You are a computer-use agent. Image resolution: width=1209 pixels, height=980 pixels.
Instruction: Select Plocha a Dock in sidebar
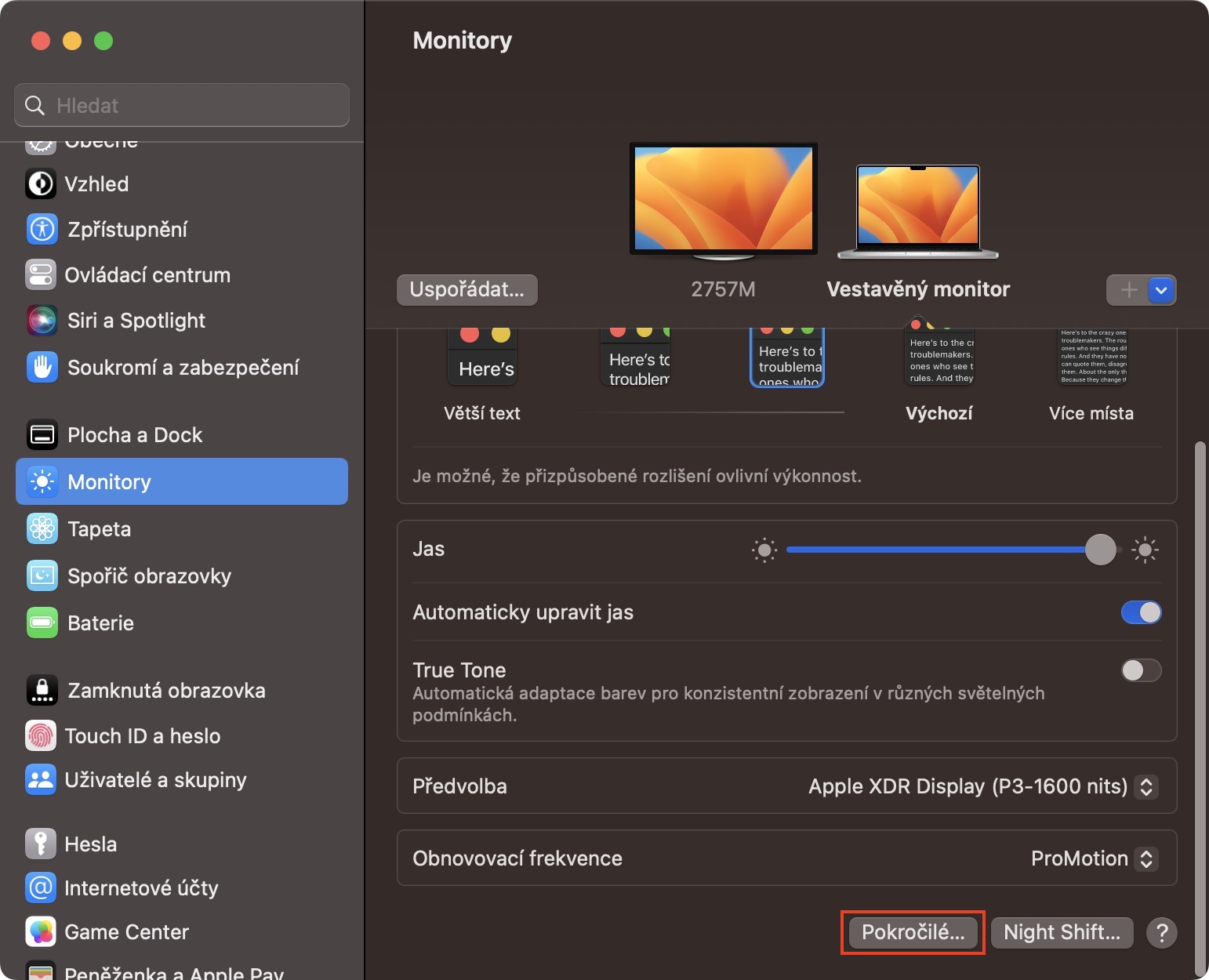point(135,435)
